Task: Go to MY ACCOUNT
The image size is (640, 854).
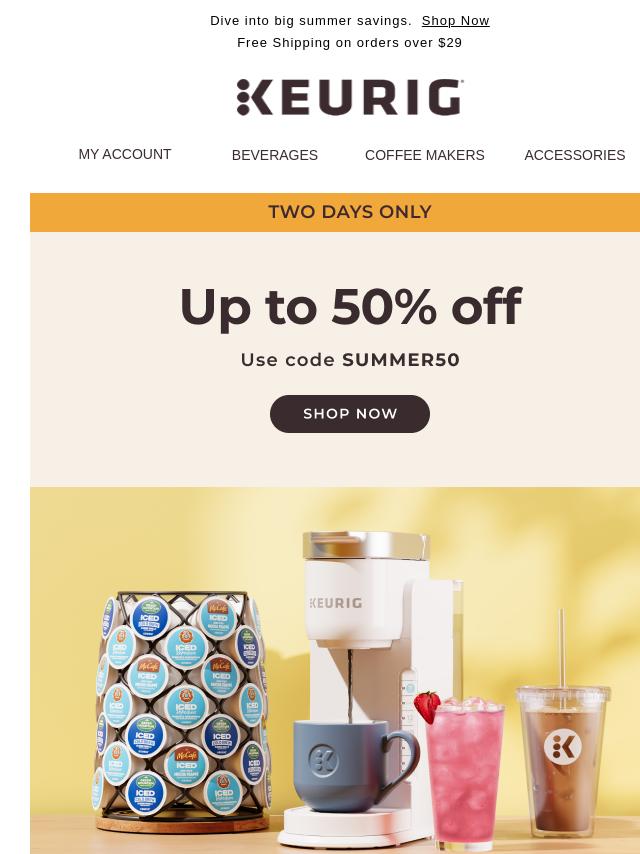Action: [x=125, y=154]
